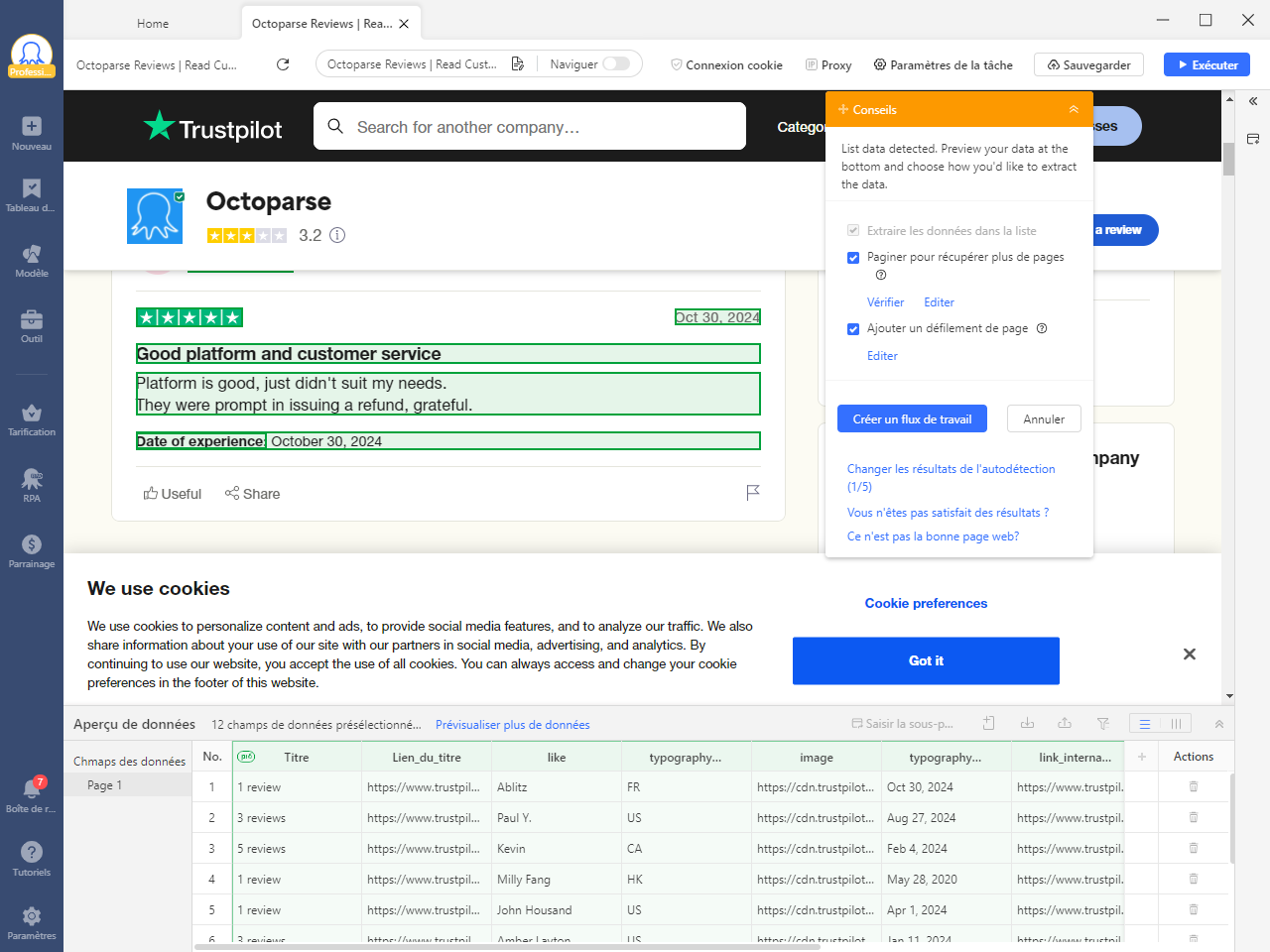Image resolution: width=1270 pixels, height=952 pixels.
Task: Open Connexion cookie option
Action: [x=726, y=64]
